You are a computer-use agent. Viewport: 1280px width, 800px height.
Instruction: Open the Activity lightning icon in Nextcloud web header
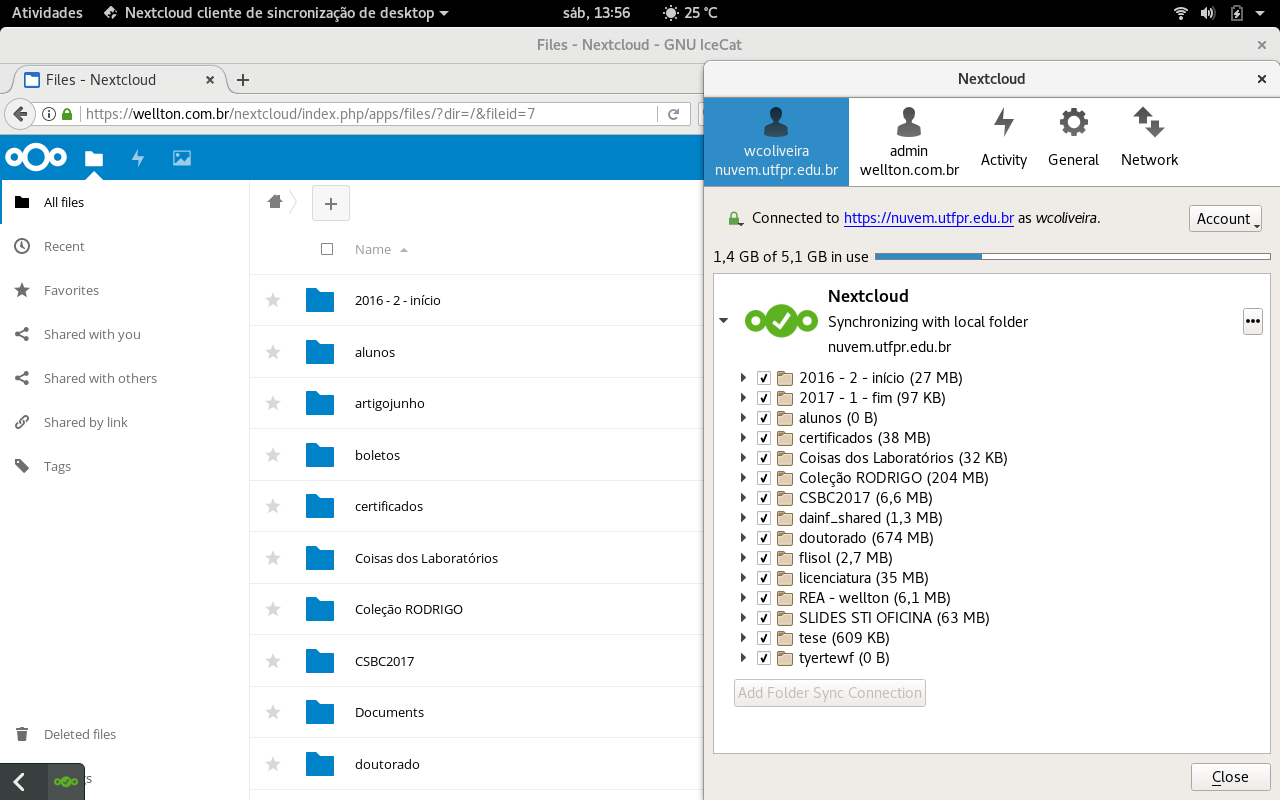[x=138, y=158]
